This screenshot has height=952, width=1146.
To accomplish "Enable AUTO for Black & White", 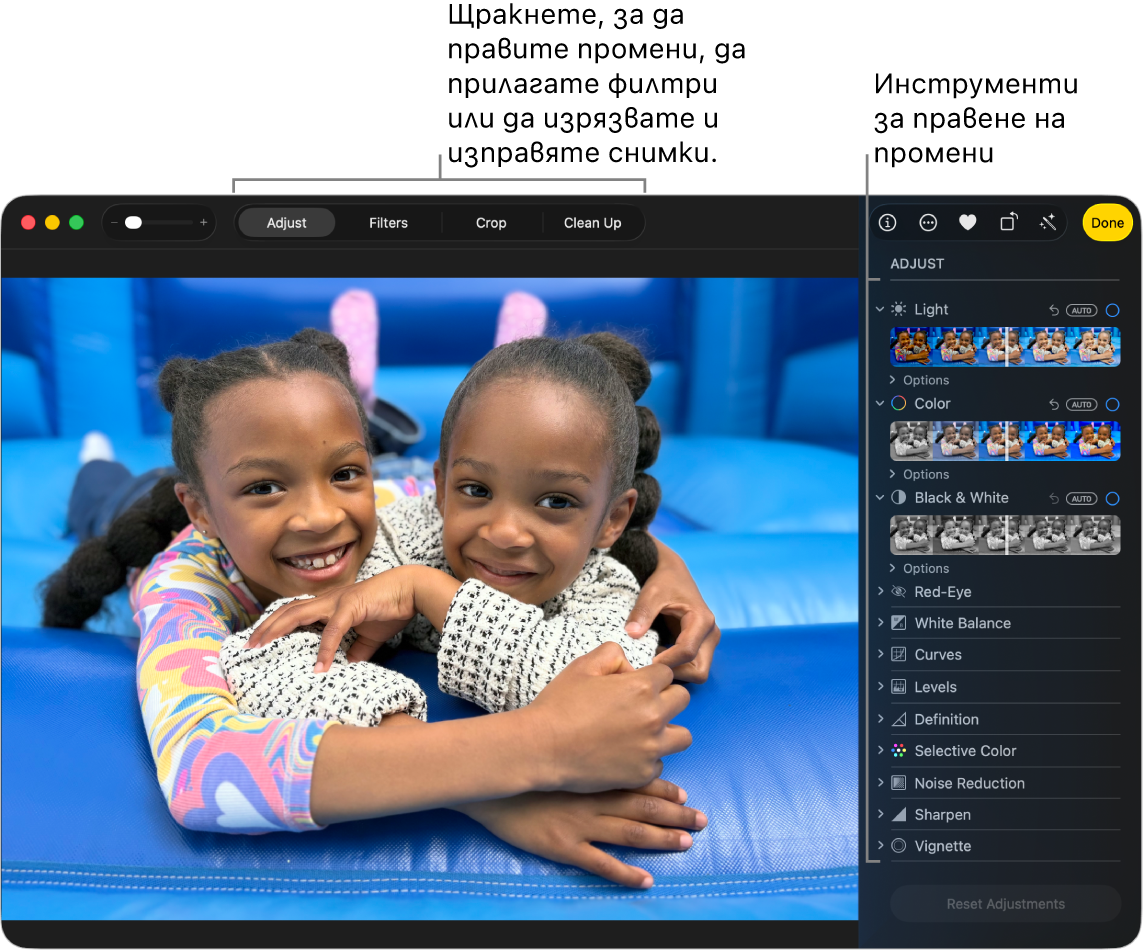I will 1083,499.
